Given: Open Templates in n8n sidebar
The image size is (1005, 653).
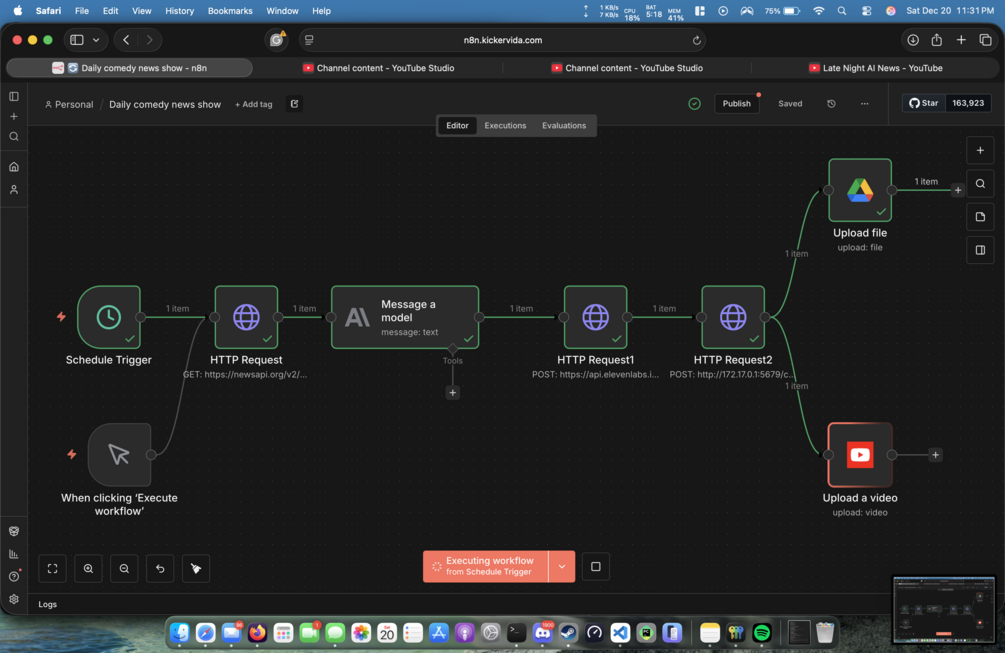Looking at the screenshot, I should [x=14, y=531].
